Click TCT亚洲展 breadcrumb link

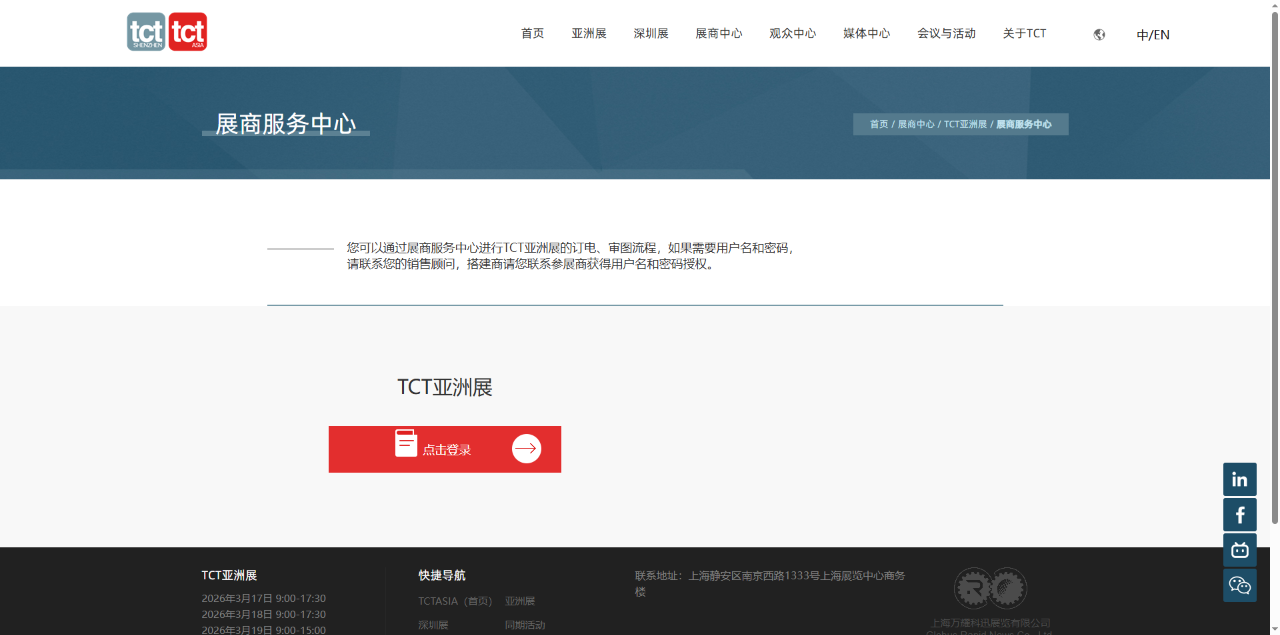(x=965, y=124)
